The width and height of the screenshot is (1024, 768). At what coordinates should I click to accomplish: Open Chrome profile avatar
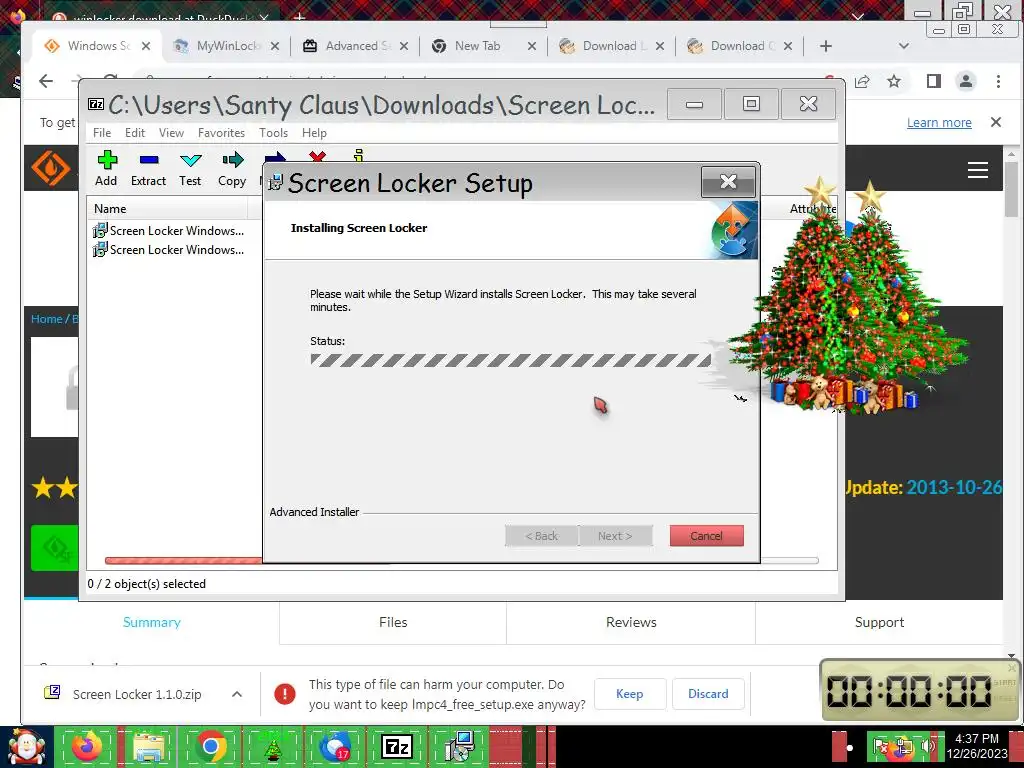[965, 81]
